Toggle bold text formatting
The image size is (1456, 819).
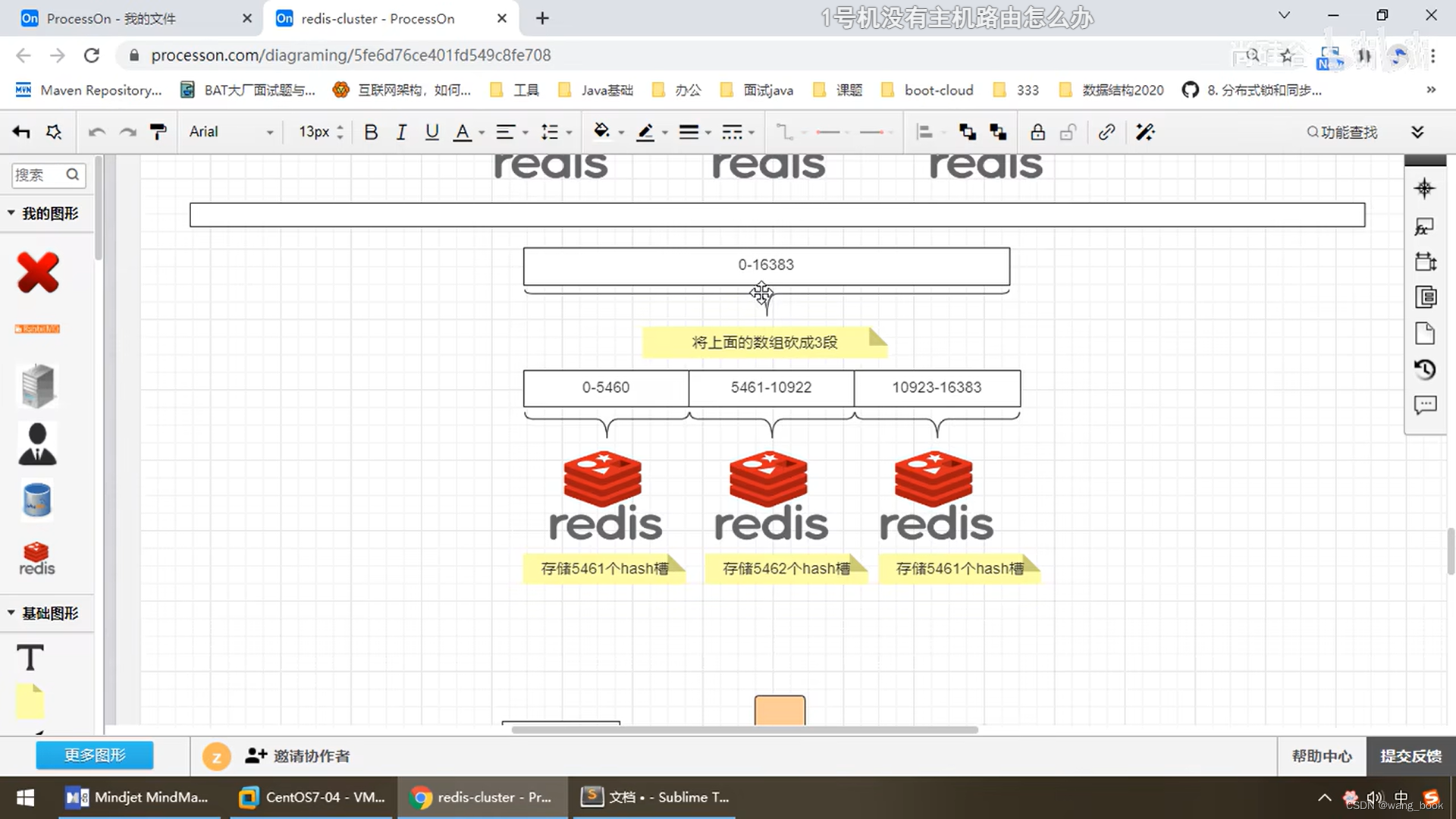(371, 132)
